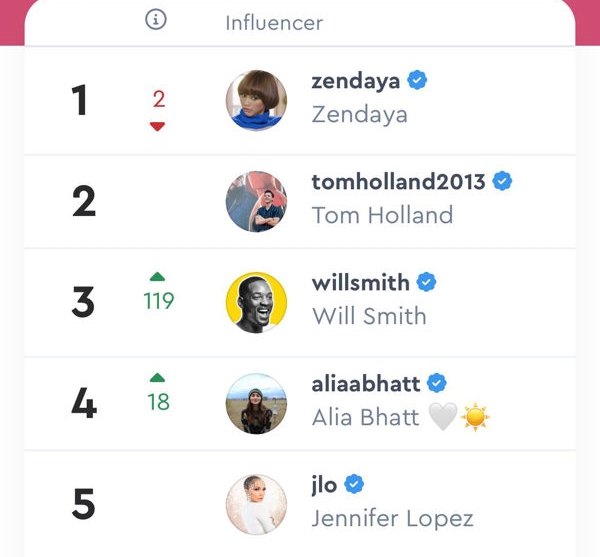
Task: Open the tomholland2013 username link
Action: pyautogui.click(x=399, y=181)
